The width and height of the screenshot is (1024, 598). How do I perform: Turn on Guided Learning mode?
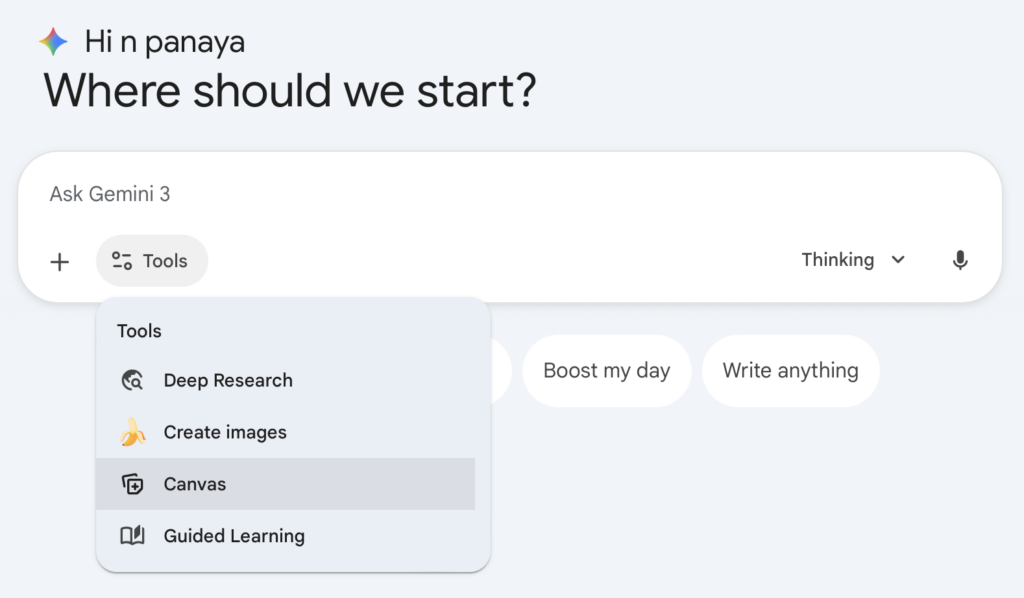pyautogui.click(x=236, y=536)
